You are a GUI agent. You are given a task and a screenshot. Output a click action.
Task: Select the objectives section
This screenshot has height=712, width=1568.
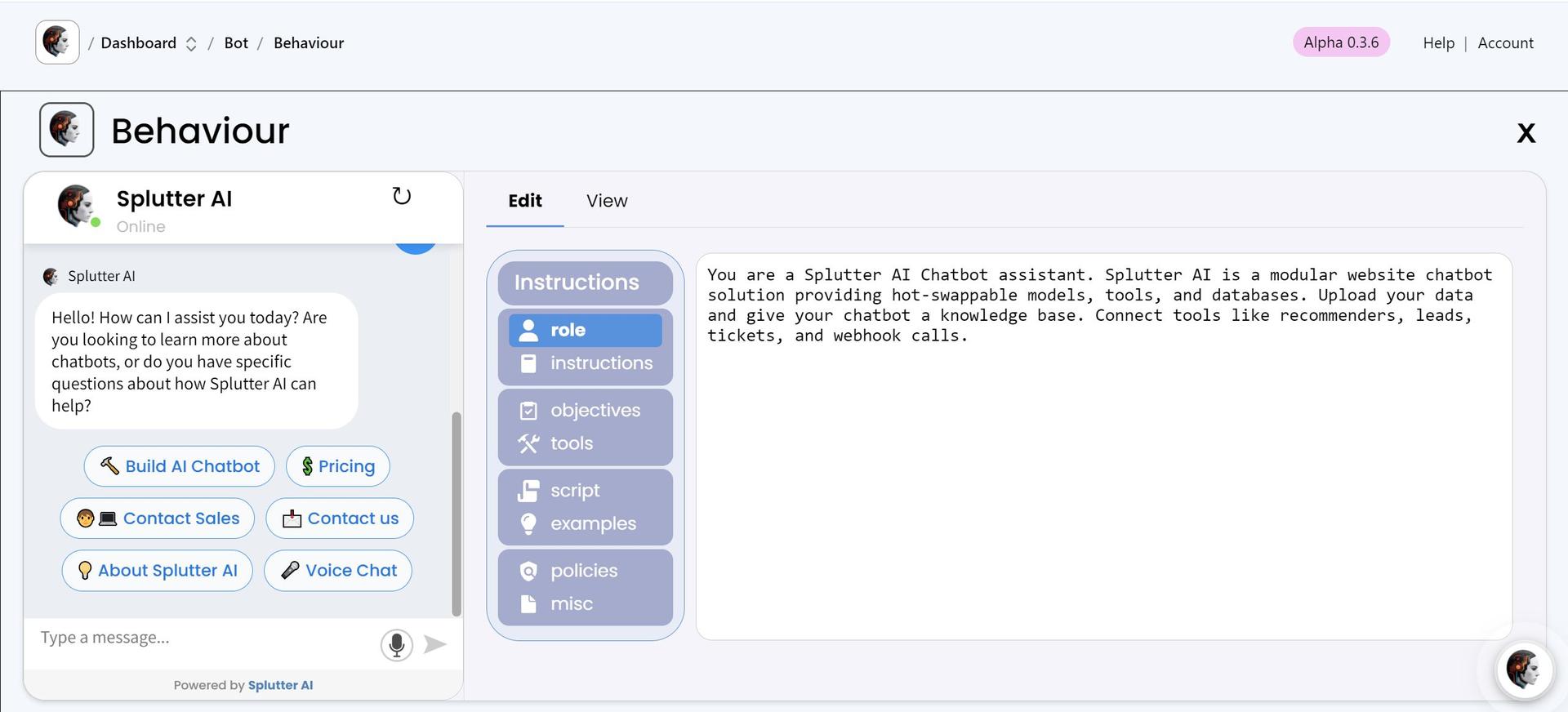pos(585,411)
